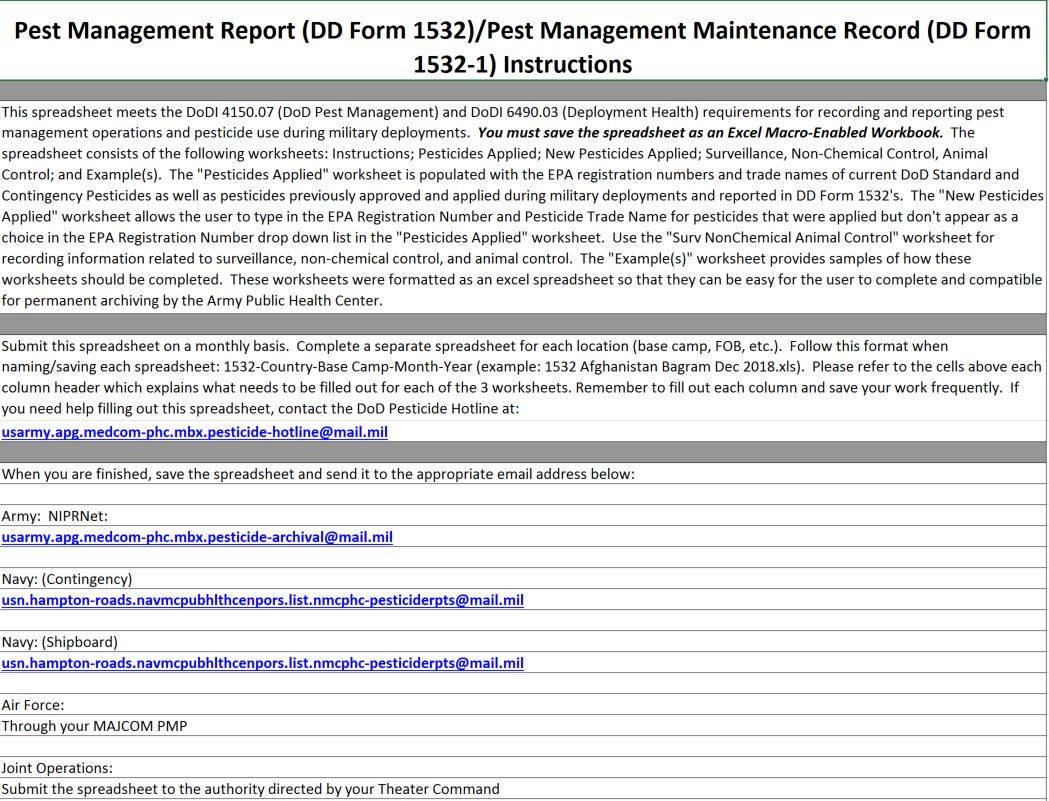Select the Pest Management Report title cell

[x=522, y=41]
